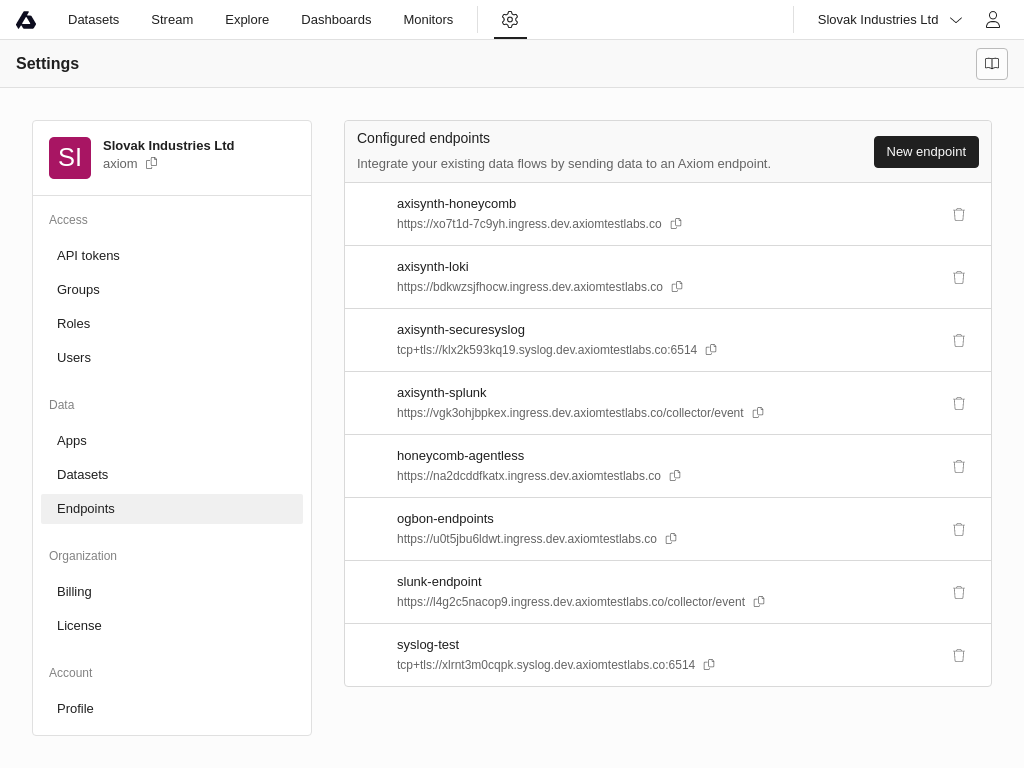
Task: Switch to the Dashboards tab
Action: [x=336, y=20]
